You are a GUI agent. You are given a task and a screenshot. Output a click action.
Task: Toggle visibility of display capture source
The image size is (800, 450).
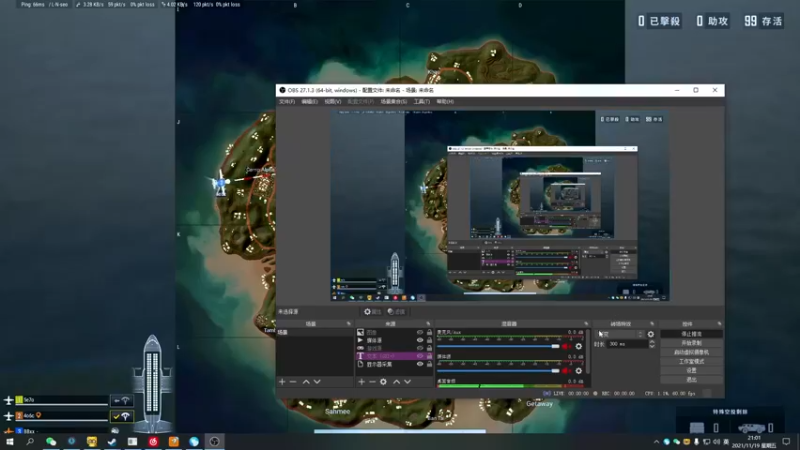[420, 364]
